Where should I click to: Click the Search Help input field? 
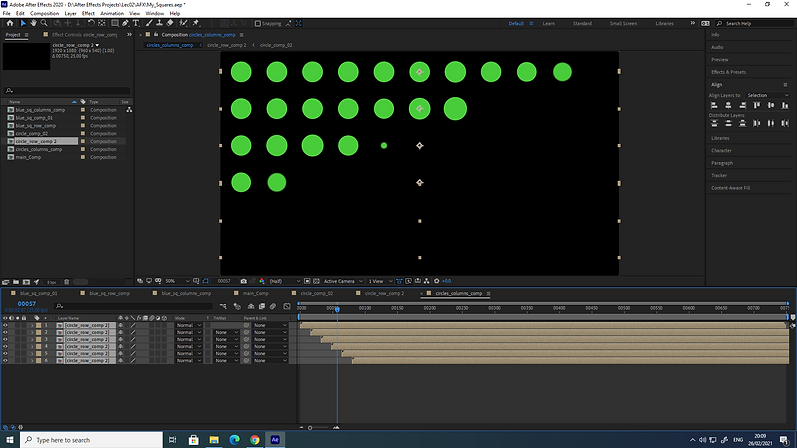pyautogui.click(x=756, y=23)
